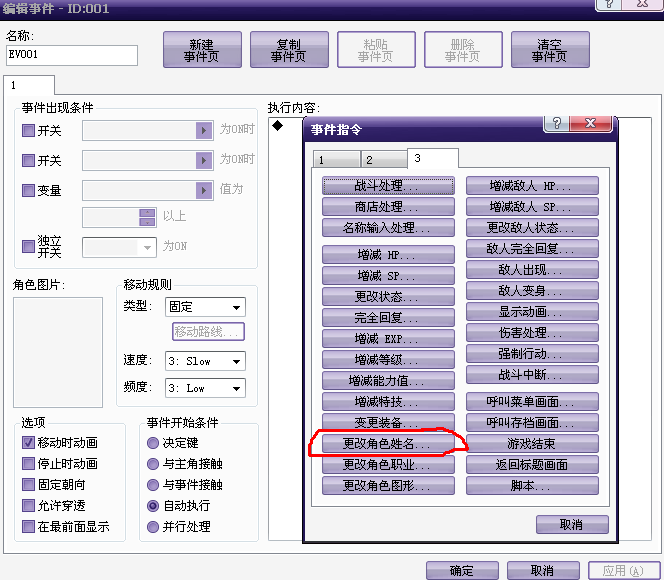Open the second 开关 selector arrow
The width and height of the screenshot is (664, 580).
[204, 160]
